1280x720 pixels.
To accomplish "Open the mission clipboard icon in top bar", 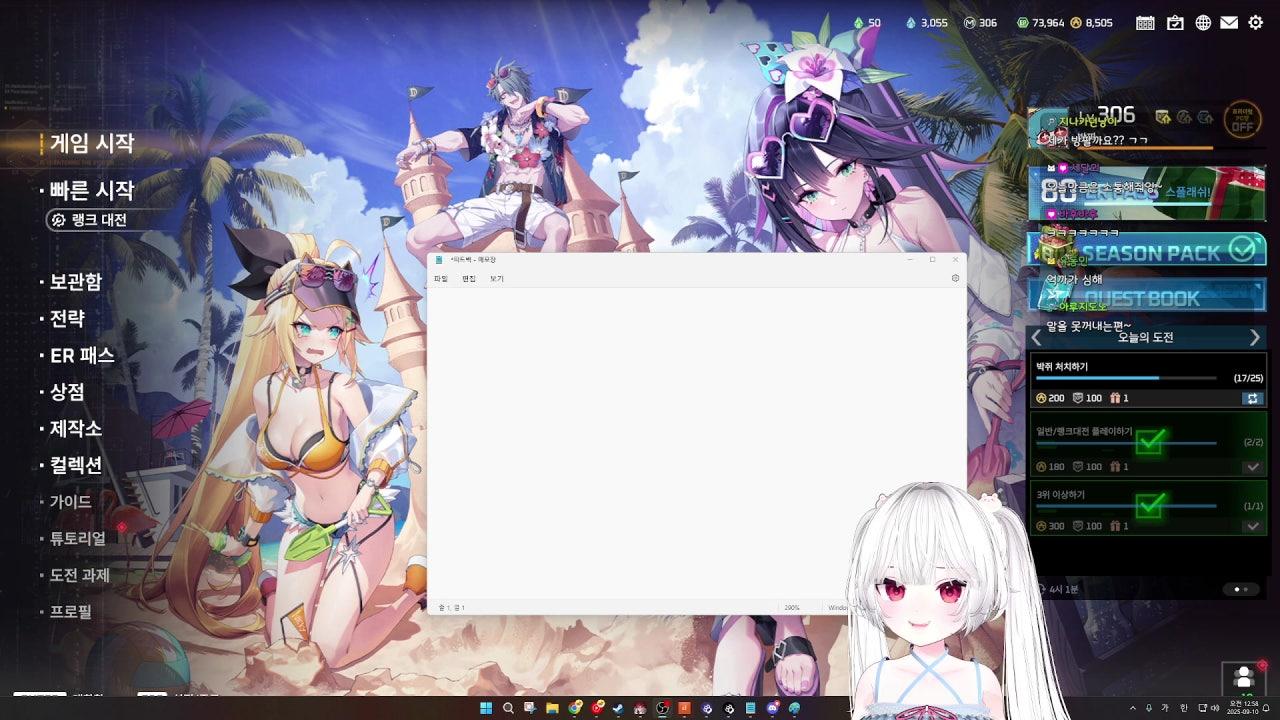I will tap(1175, 22).
